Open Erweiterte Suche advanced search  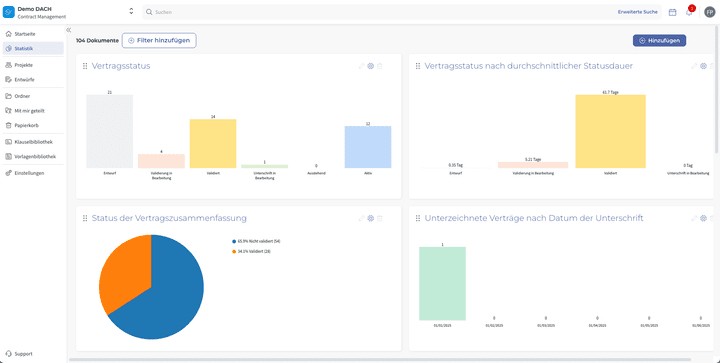click(637, 12)
